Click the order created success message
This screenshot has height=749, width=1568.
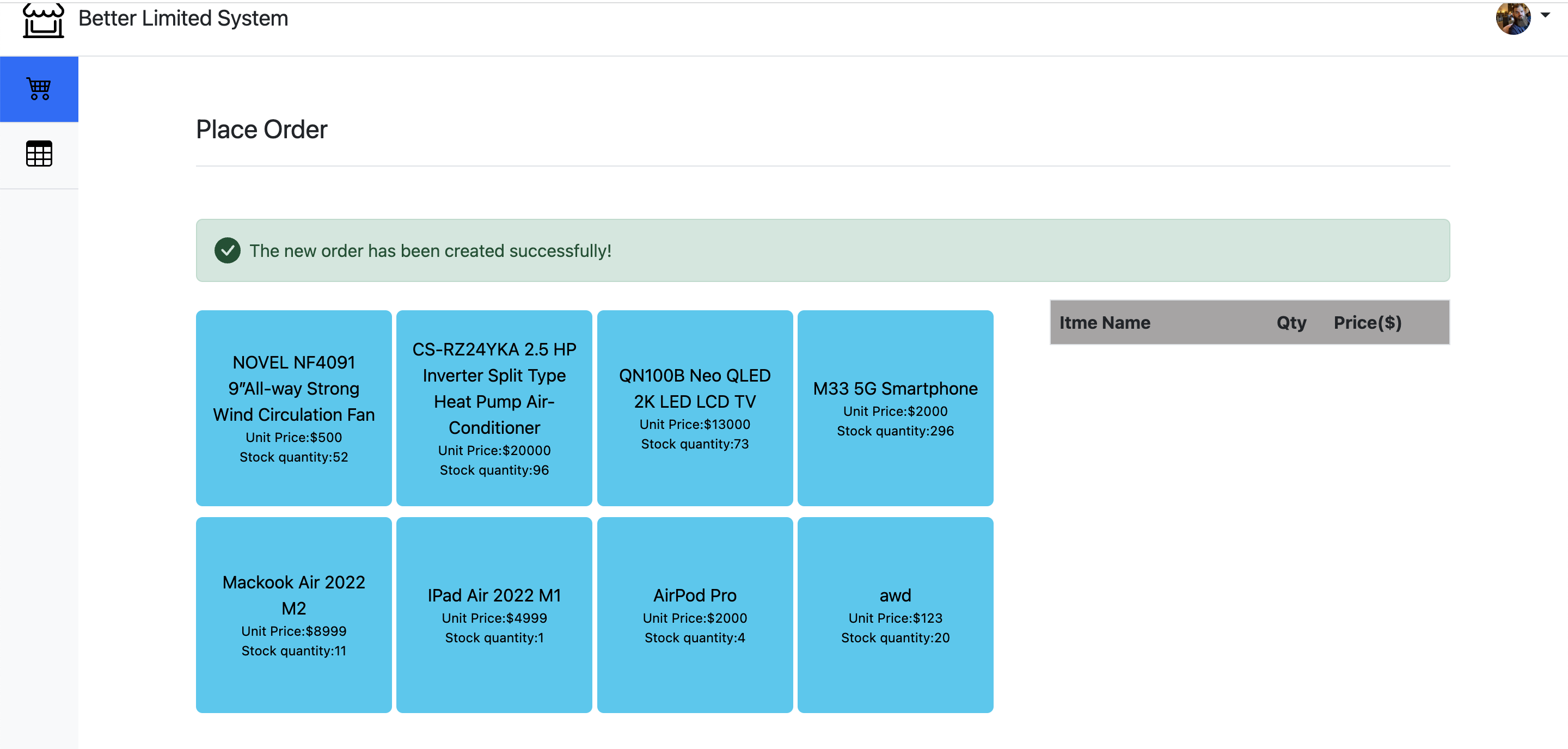pos(430,251)
